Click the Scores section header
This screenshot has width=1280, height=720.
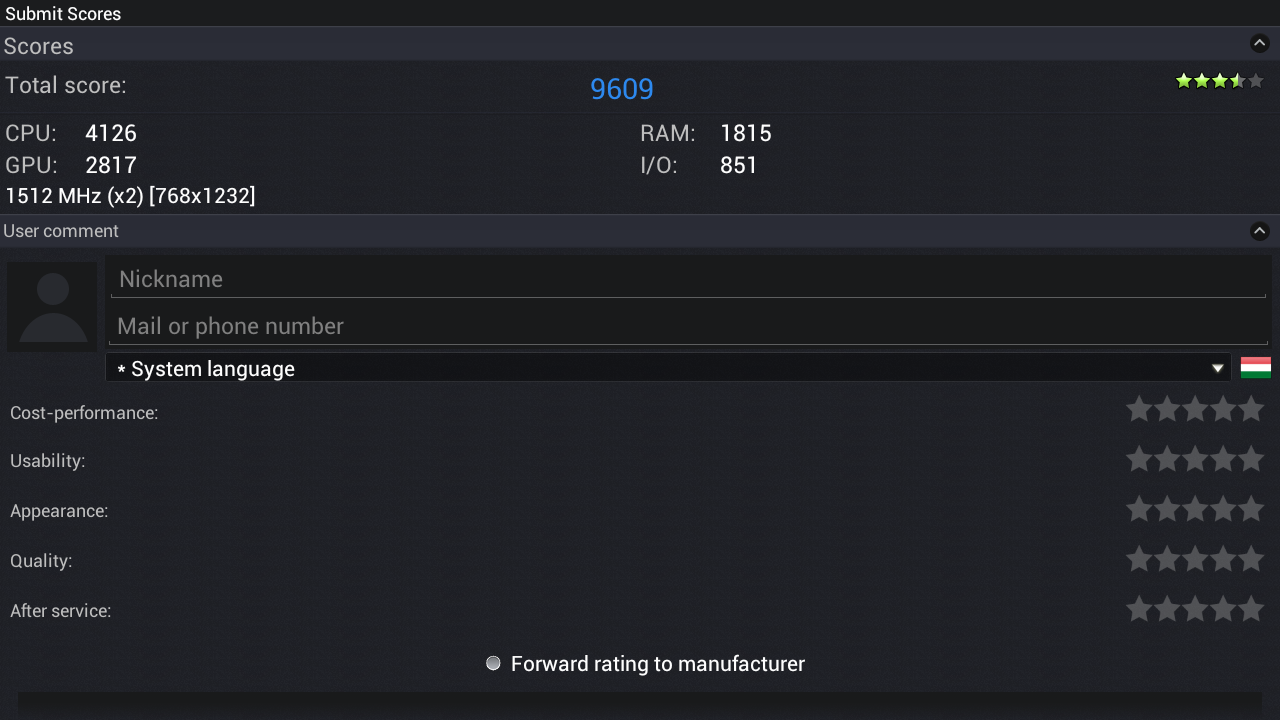(640, 45)
